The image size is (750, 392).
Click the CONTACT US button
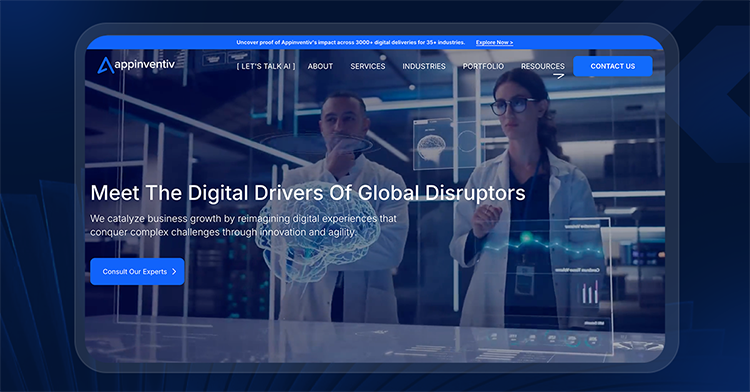coord(613,66)
